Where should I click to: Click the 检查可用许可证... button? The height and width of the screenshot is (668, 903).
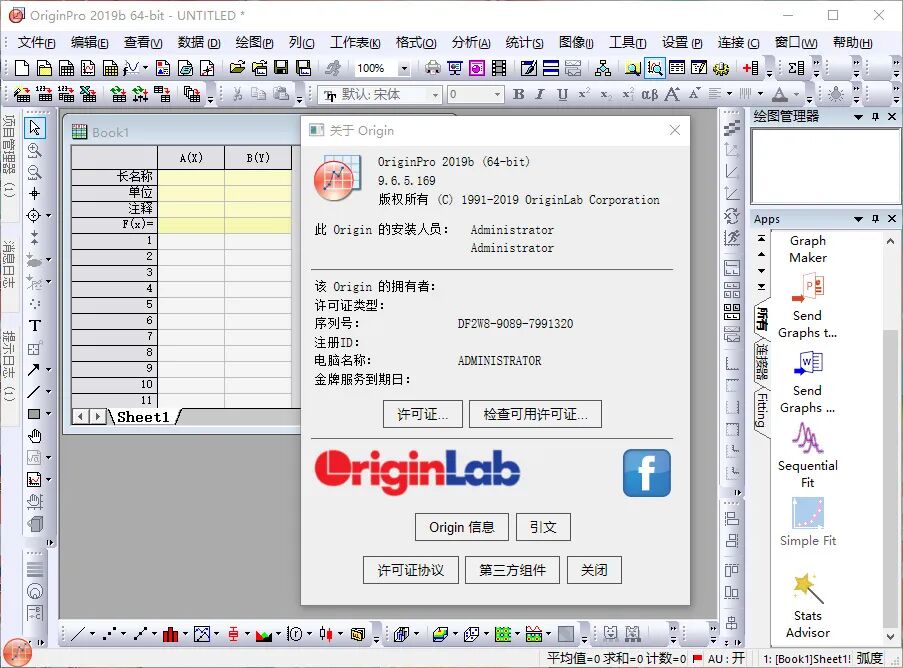tap(535, 414)
